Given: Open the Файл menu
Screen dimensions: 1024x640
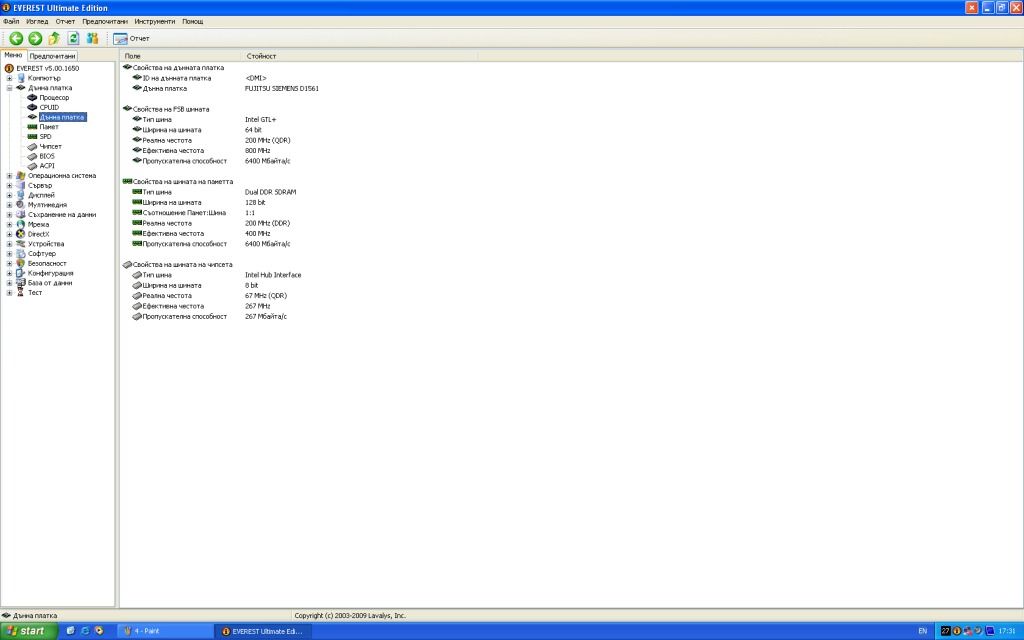Looking at the screenshot, I should pyautogui.click(x=11, y=22).
